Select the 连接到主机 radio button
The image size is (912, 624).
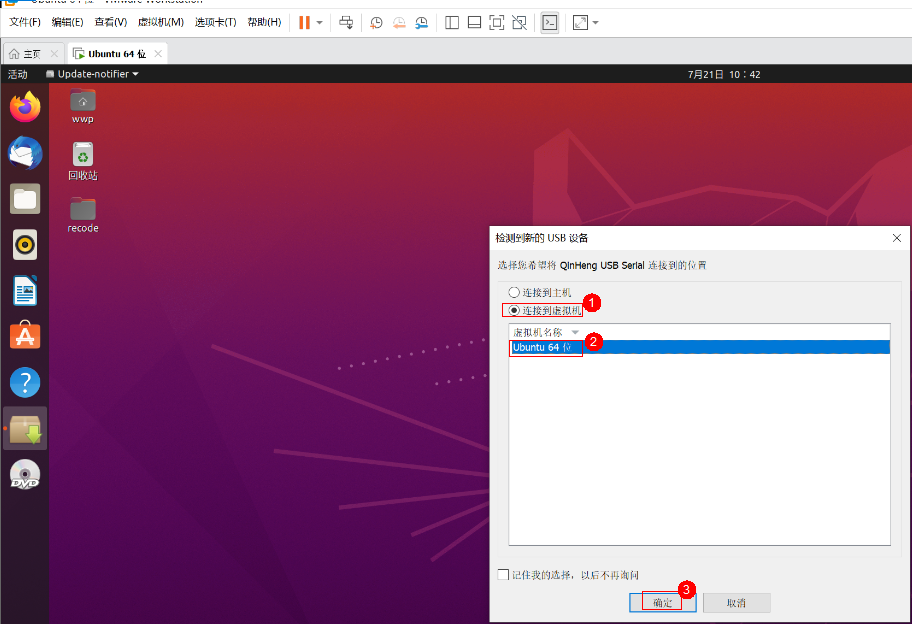coord(514,293)
